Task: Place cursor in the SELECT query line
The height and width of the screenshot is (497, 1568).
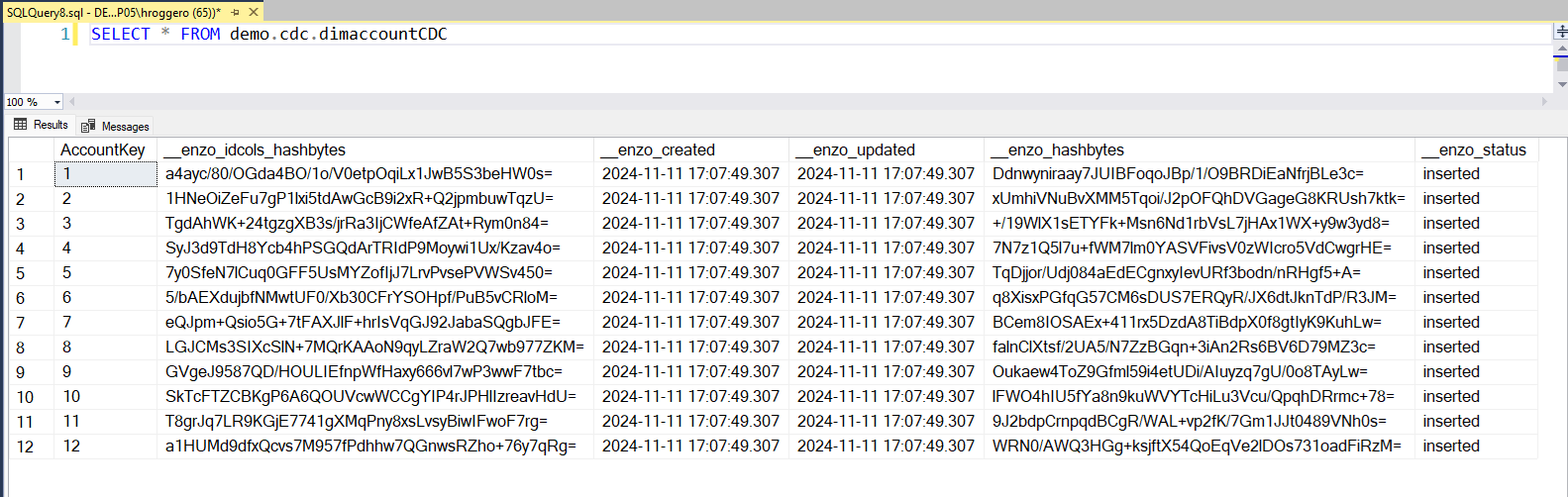Action: [x=268, y=34]
